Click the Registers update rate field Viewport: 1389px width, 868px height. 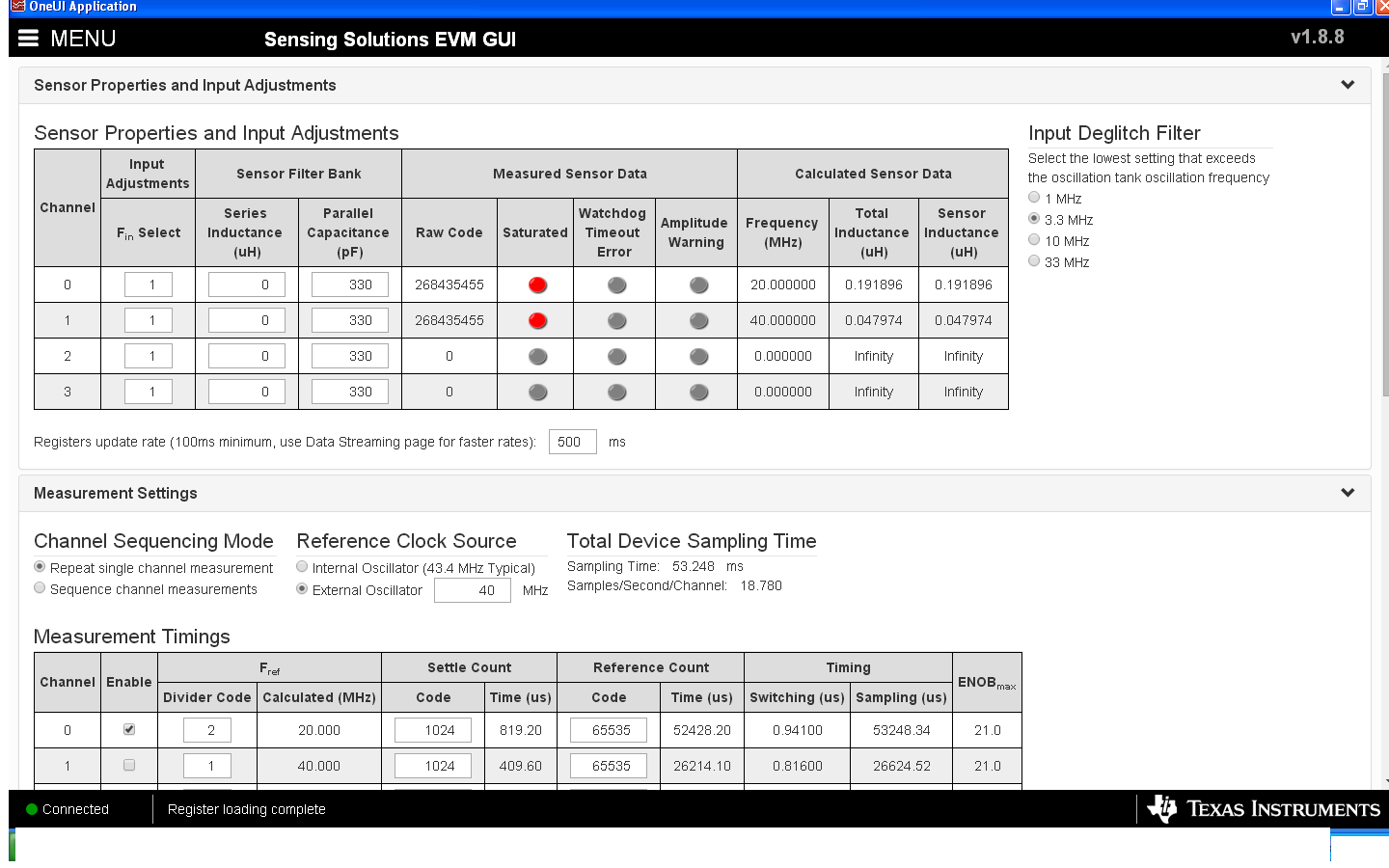tap(573, 442)
